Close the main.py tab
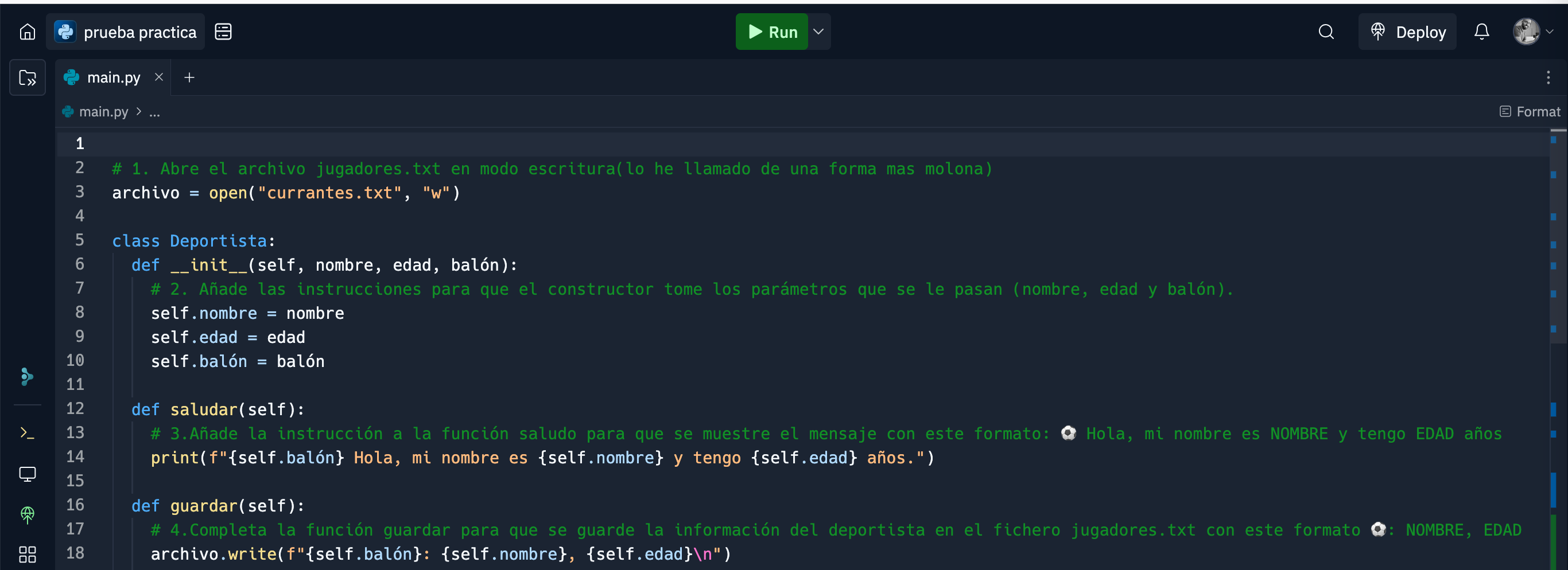Image resolution: width=1568 pixels, height=570 pixels. tap(159, 77)
